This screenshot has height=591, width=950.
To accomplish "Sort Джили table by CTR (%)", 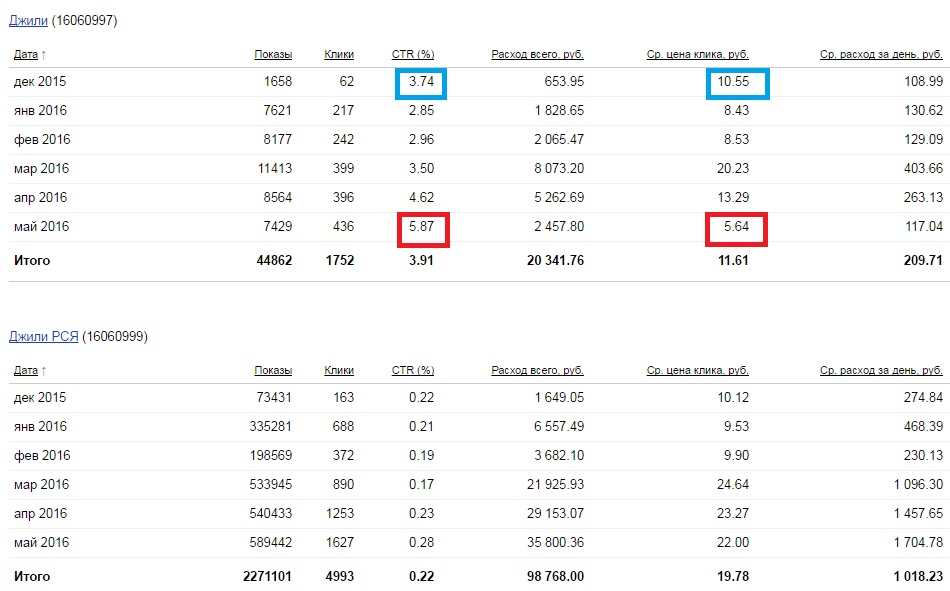I will [x=412, y=54].
